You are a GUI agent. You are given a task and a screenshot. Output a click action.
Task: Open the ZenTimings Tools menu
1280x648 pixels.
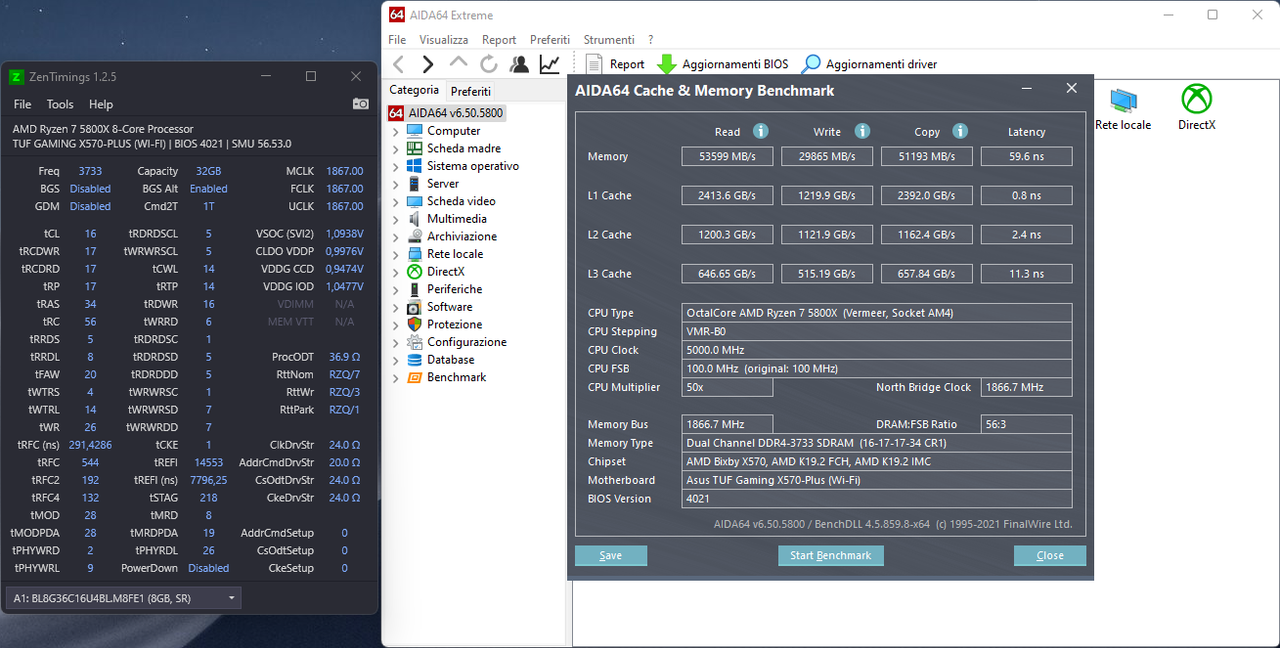click(x=60, y=104)
